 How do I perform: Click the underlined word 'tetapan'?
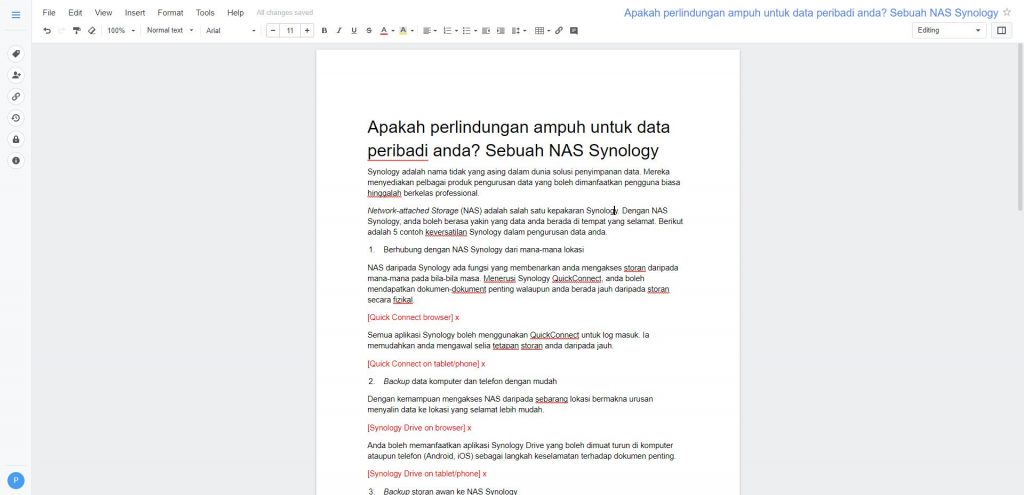click(505, 346)
